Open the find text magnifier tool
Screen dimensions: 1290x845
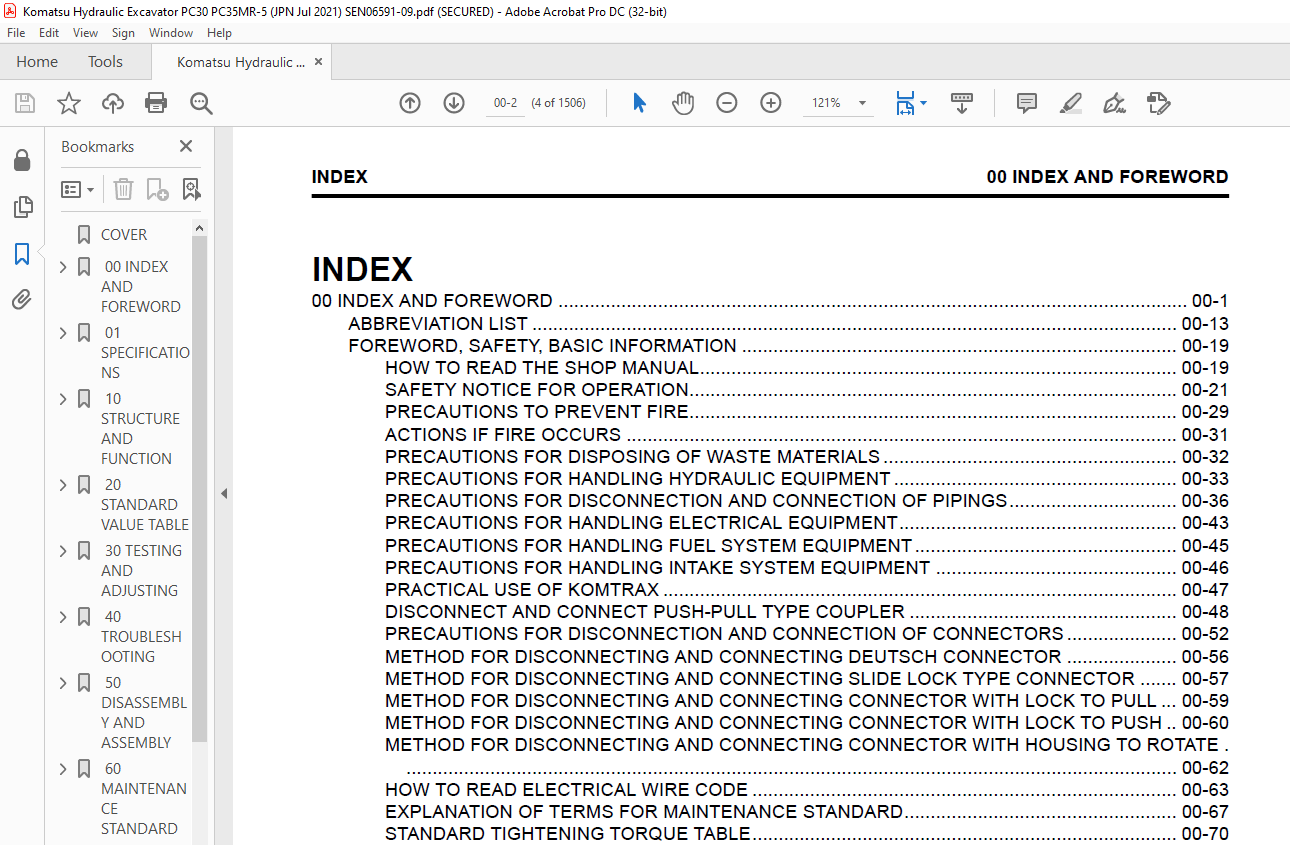[201, 103]
